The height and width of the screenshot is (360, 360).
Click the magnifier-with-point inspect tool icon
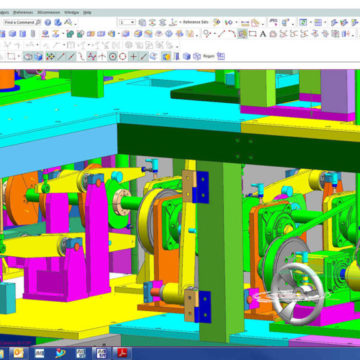207,34
